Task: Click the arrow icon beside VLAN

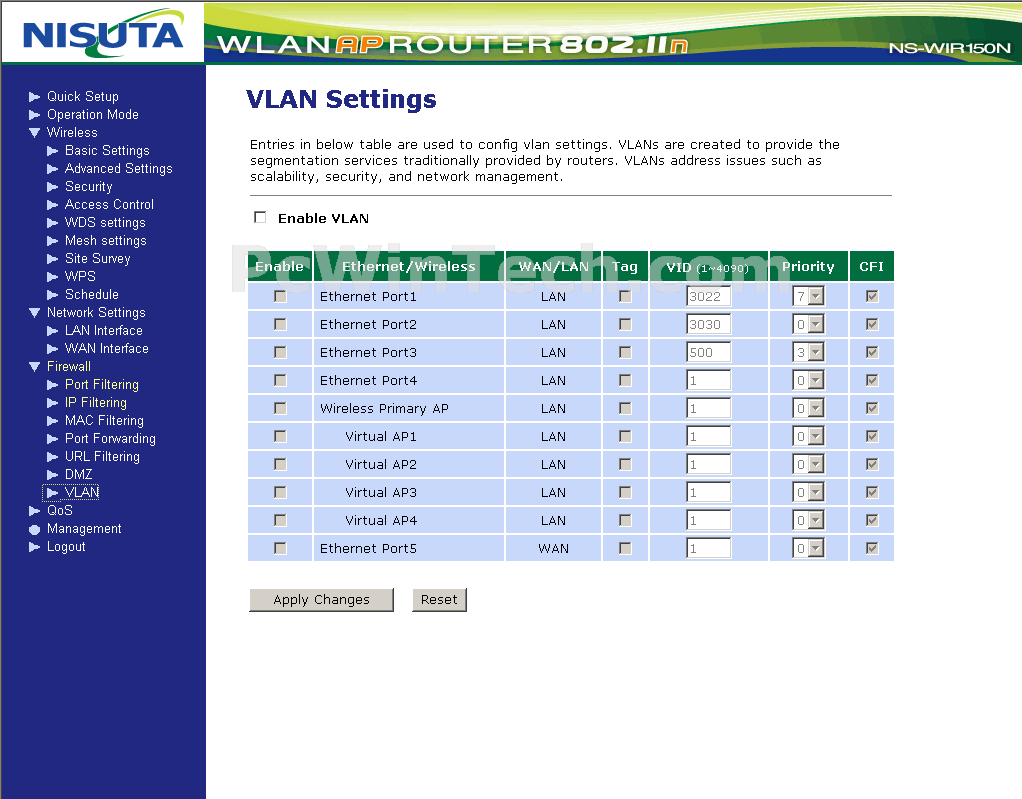Action: coord(53,493)
